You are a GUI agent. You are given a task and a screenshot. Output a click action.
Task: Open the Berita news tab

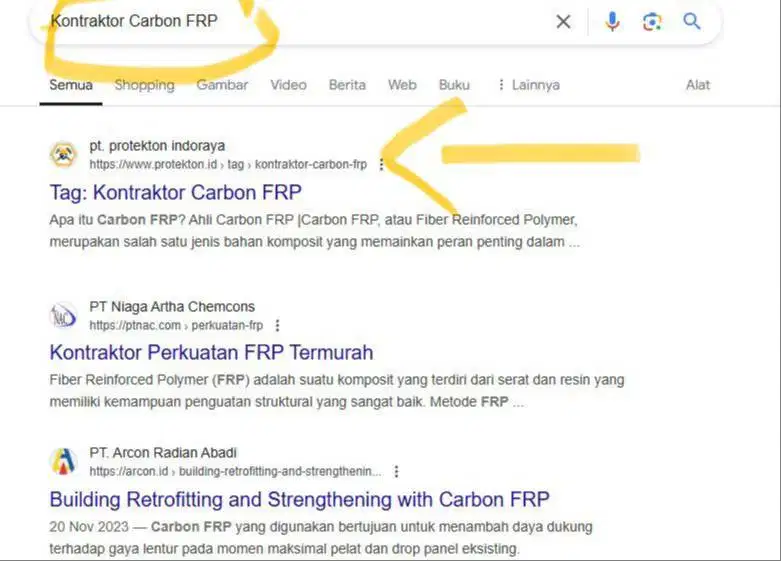[347, 85]
